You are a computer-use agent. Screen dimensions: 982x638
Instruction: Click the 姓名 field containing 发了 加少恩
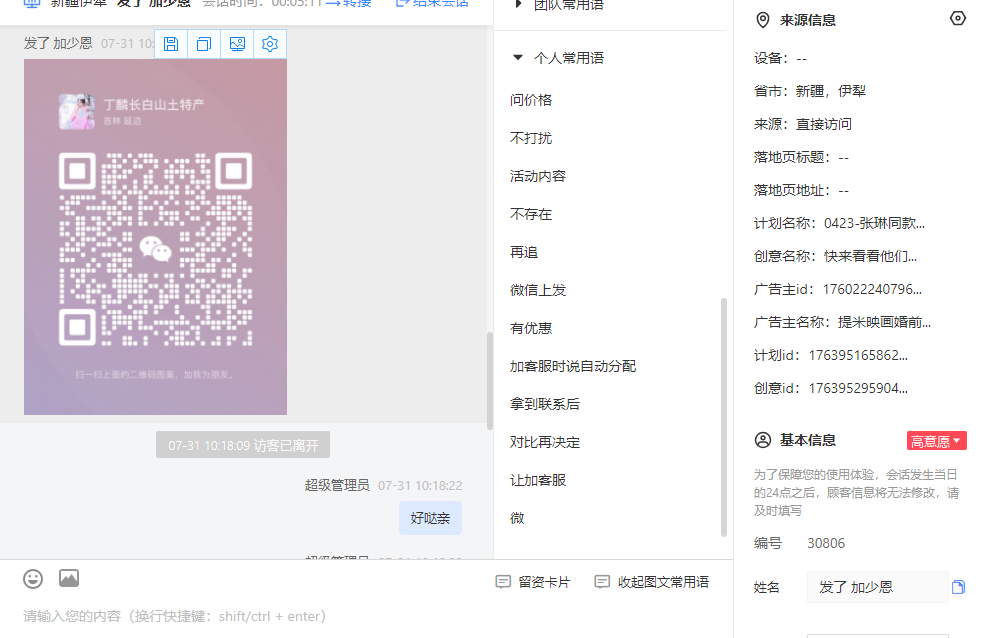pyautogui.click(x=877, y=587)
